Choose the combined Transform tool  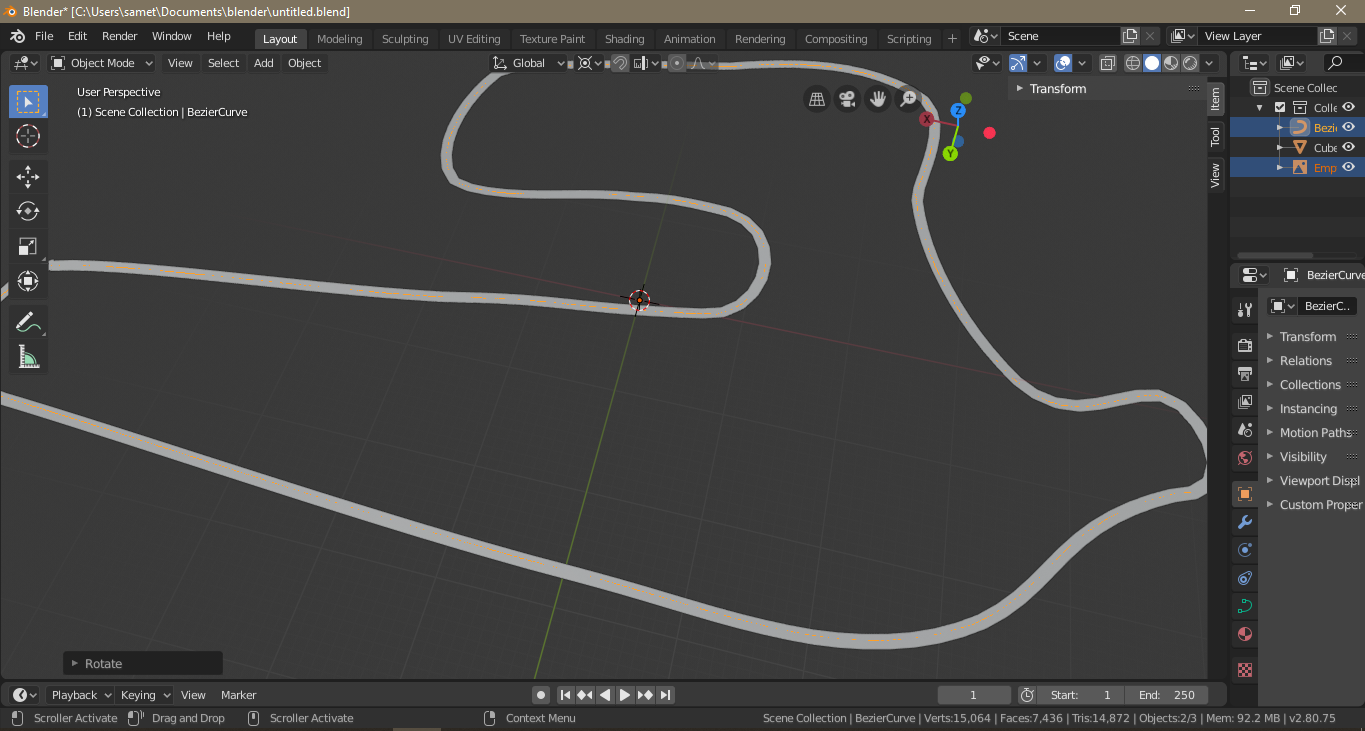[28, 281]
